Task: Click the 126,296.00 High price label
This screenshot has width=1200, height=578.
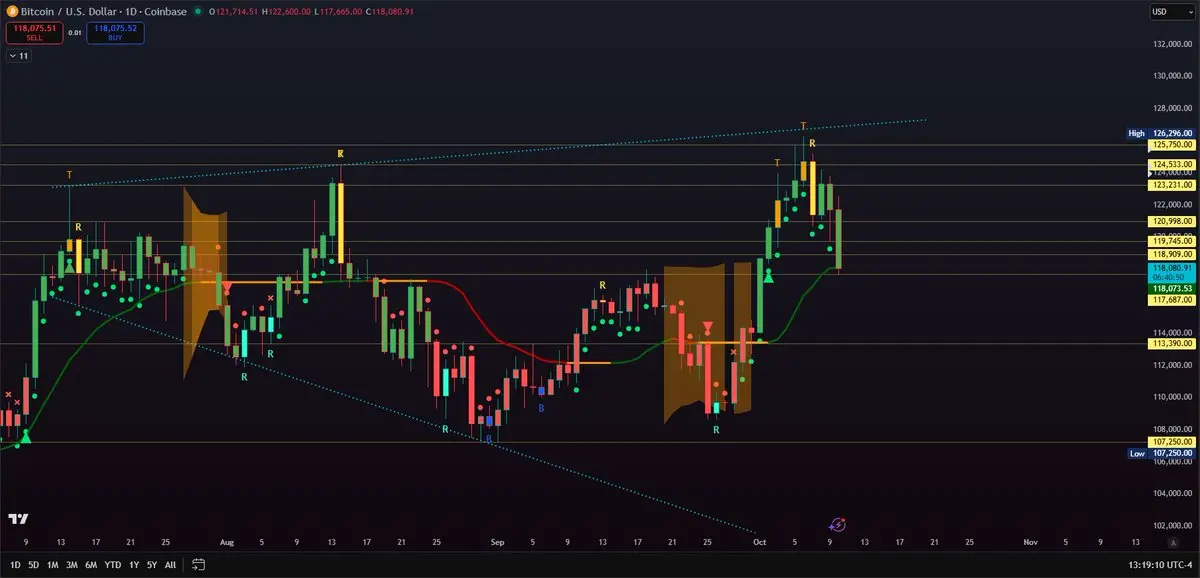Action: click(1170, 133)
